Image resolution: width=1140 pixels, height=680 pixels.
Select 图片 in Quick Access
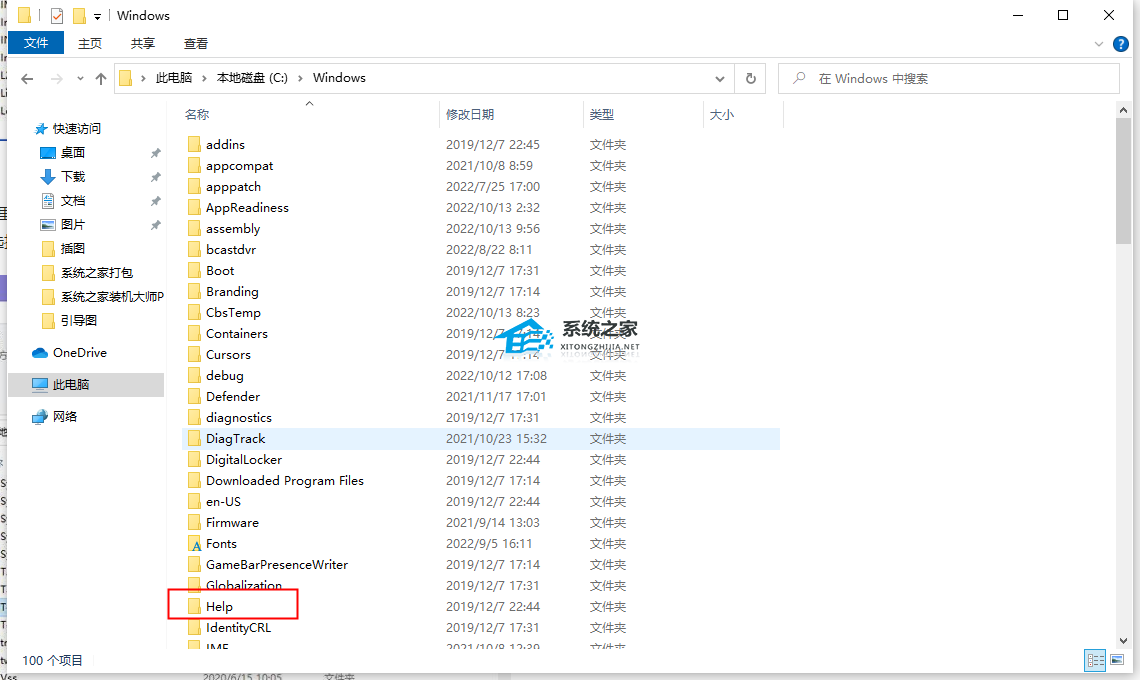[x=73, y=225]
